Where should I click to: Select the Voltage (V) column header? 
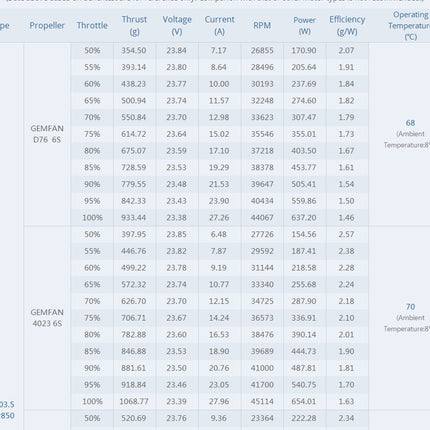pyautogui.click(x=177, y=26)
